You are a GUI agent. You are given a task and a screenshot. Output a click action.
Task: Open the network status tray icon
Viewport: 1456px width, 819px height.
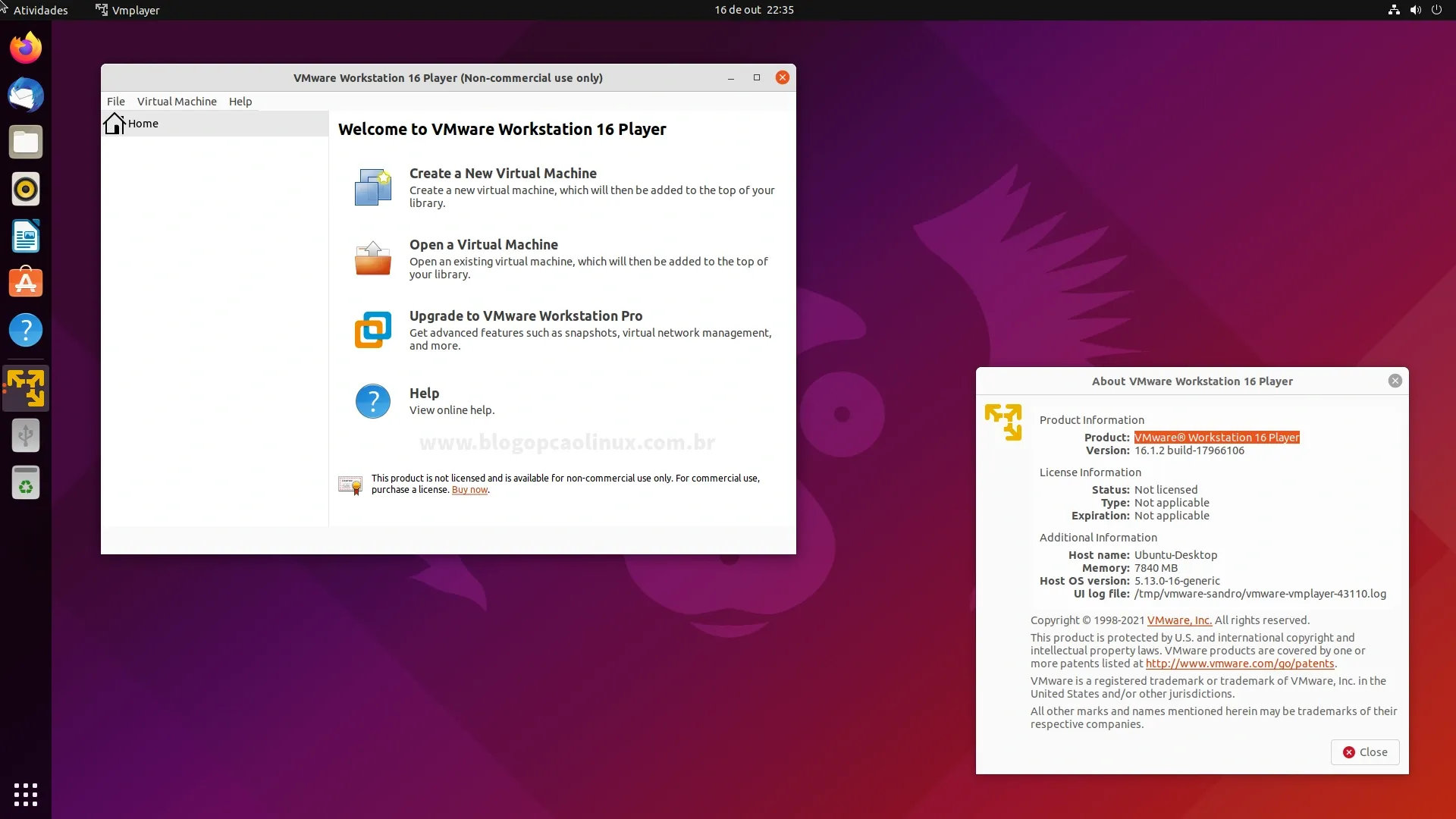(x=1394, y=10)
